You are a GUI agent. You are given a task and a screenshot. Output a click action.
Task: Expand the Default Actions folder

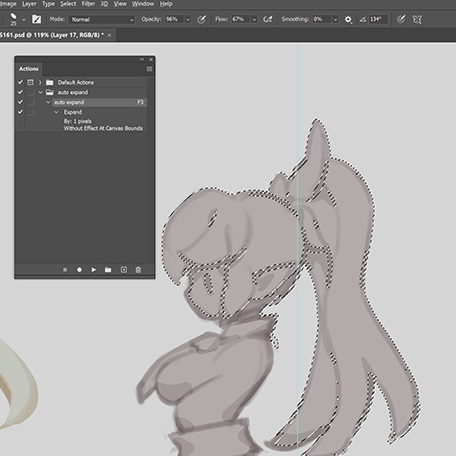[x=40, y=82]
